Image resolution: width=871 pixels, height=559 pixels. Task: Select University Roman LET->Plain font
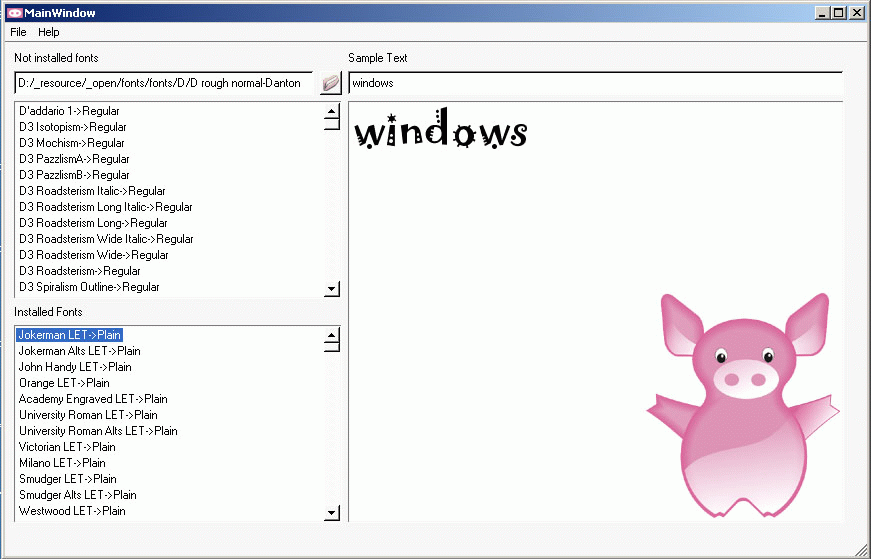[x=88, y=415]
